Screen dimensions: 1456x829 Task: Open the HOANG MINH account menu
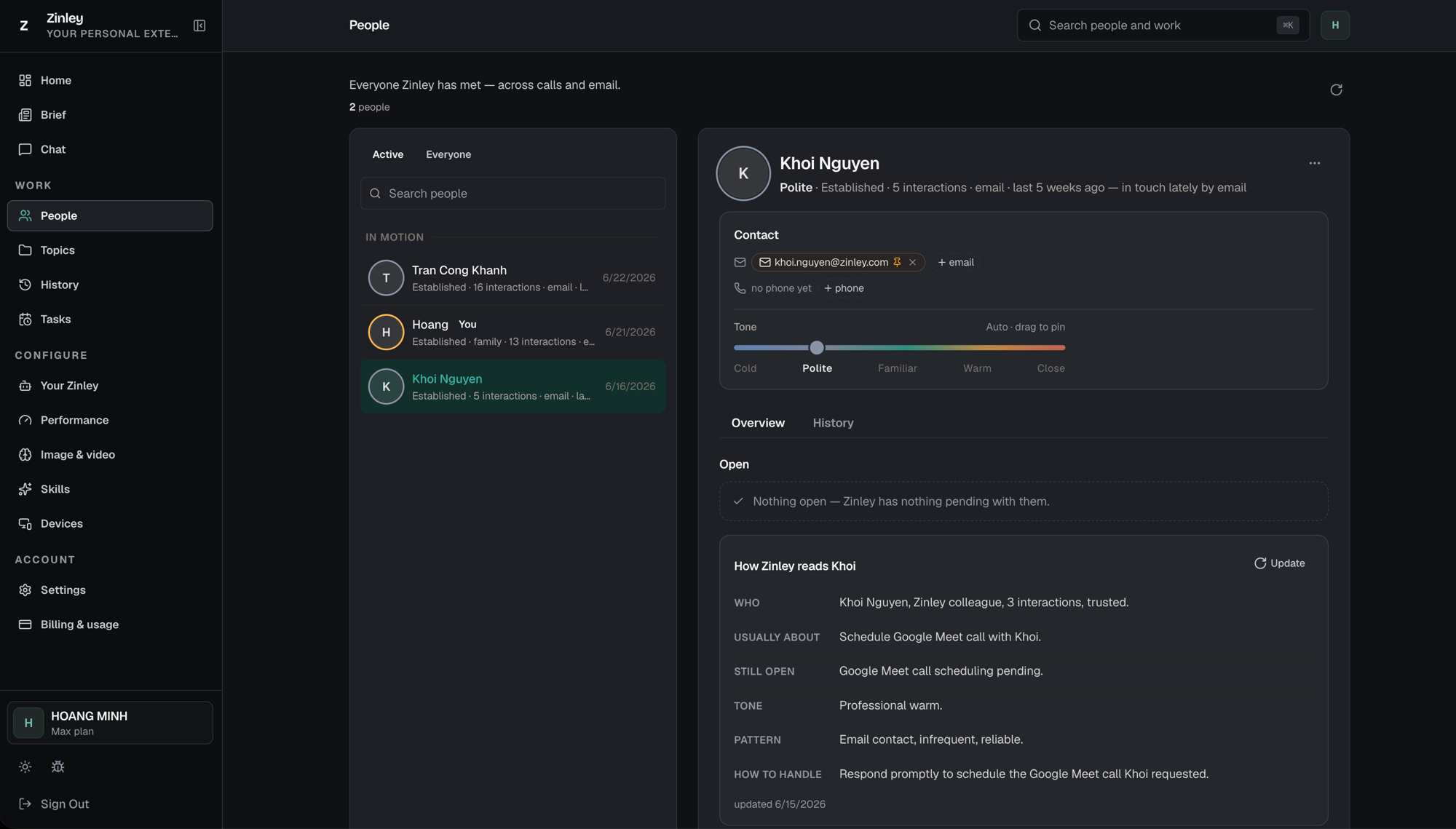(x=110, y=723)
